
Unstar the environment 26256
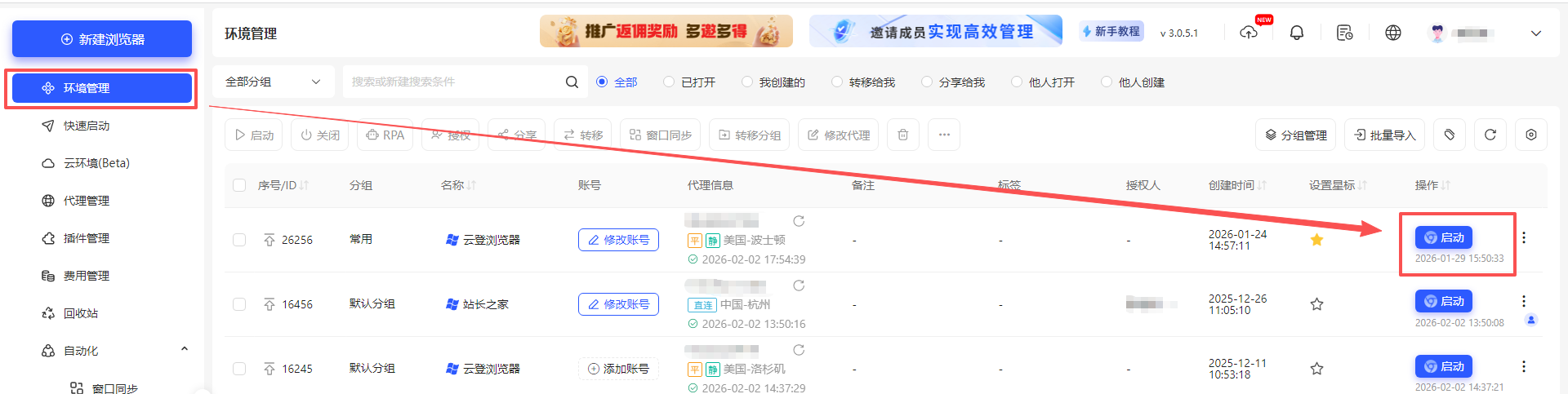point(1316,240)
